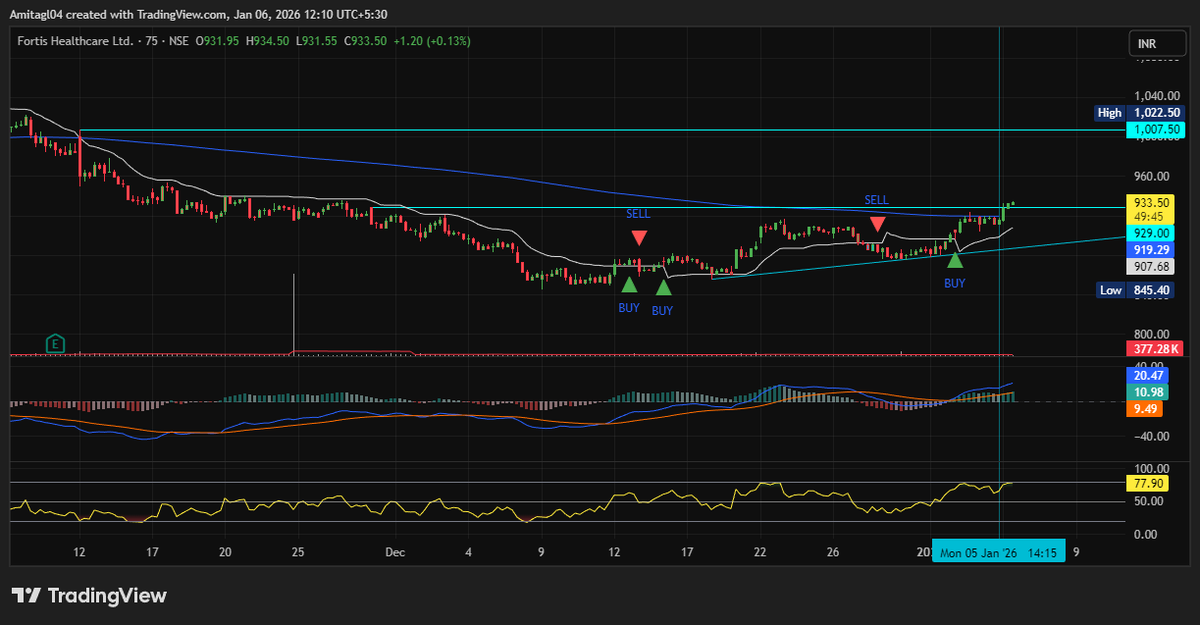Click the 'Mon 05 Jan '26 14:15' crosshair date label
This screenshot has height=625, width=1200.
coord(999,553)
